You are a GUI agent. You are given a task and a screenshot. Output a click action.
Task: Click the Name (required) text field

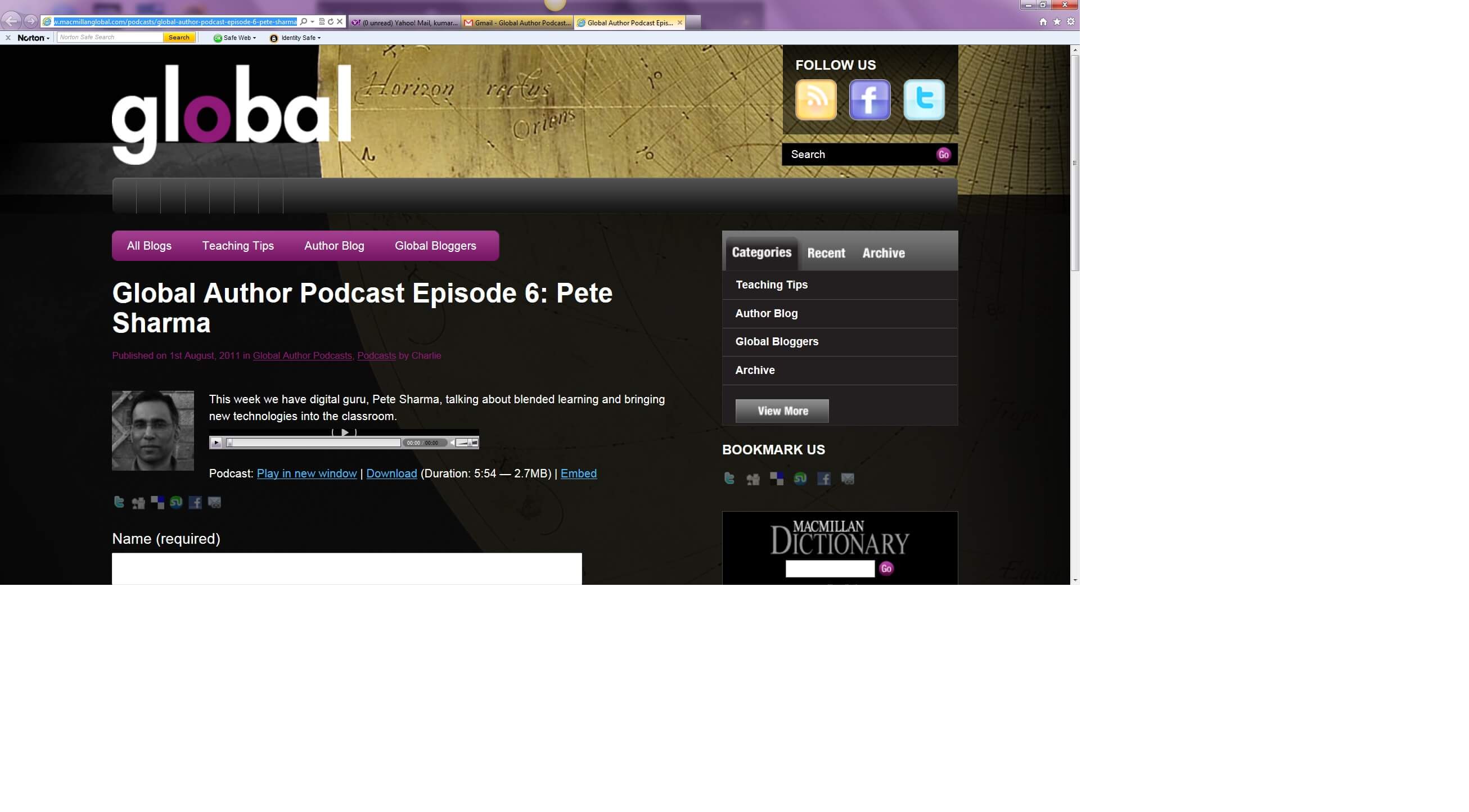pyautogui.click(x=346, y=568)
